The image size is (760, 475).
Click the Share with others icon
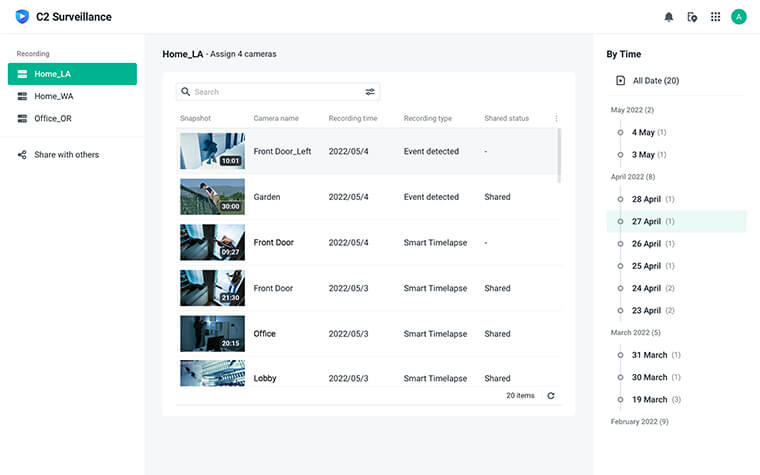22,155
